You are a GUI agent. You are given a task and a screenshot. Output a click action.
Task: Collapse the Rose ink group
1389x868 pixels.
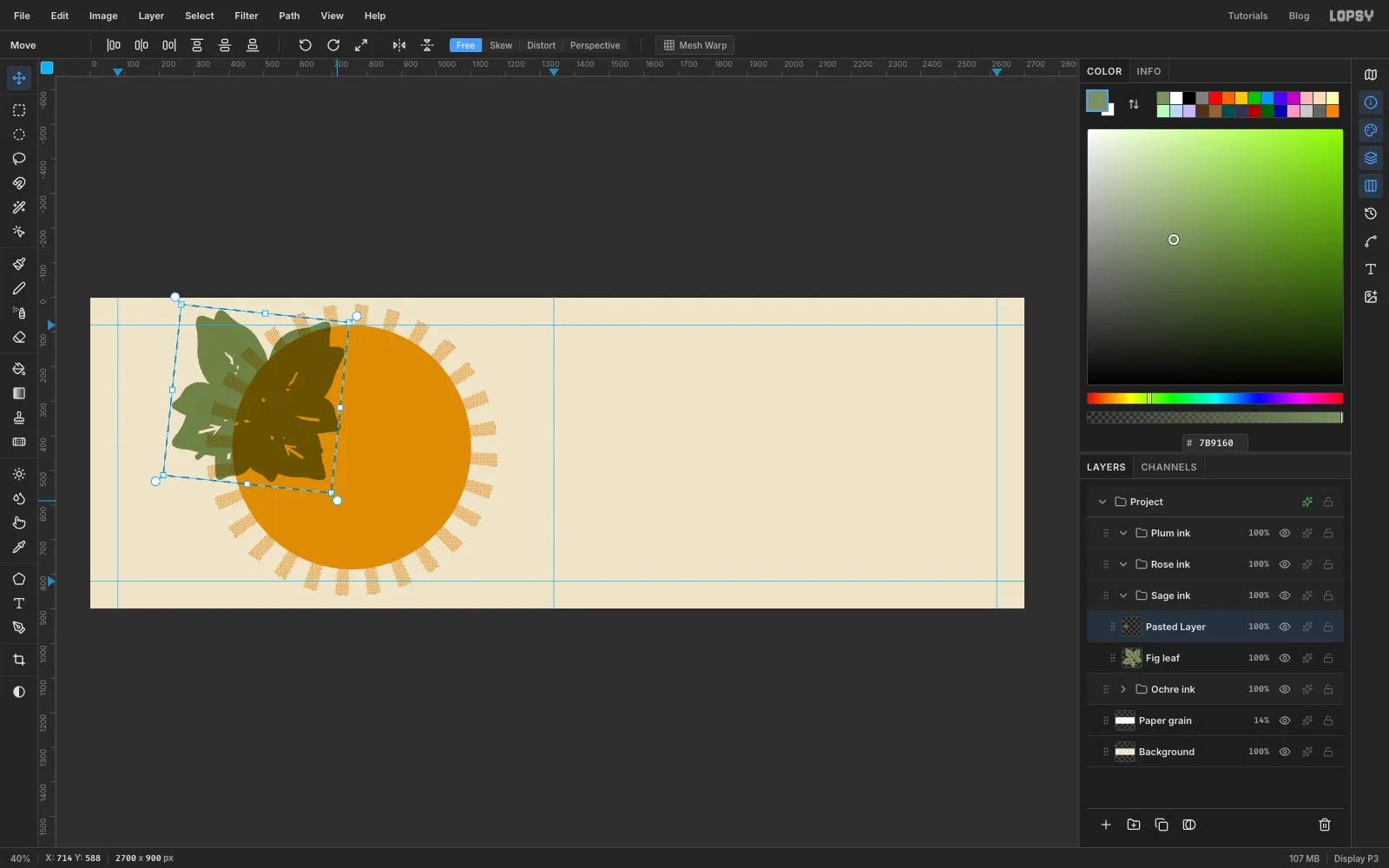tap(1123, 564)
